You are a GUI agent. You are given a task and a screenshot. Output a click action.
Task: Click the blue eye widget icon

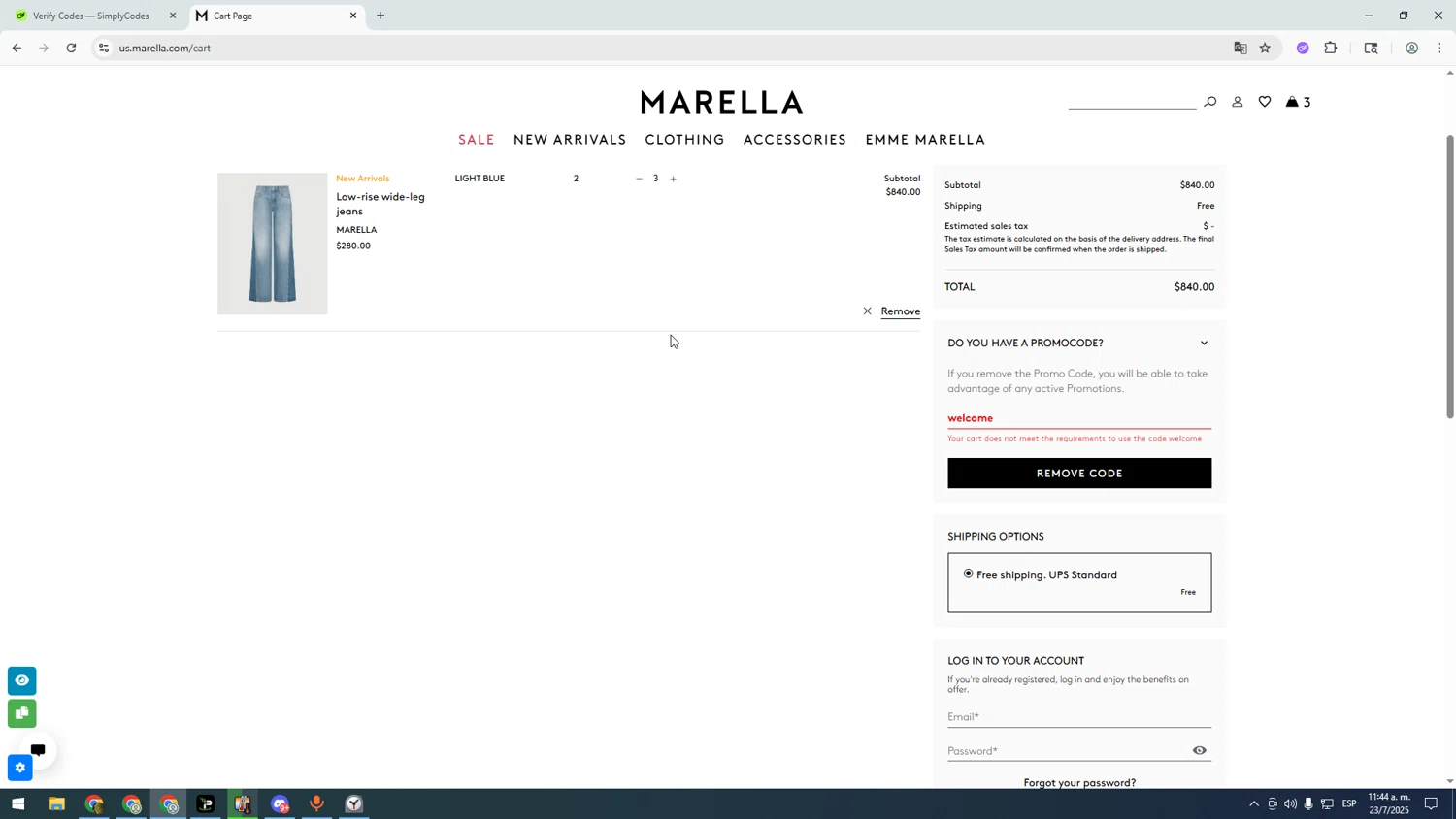21,680
